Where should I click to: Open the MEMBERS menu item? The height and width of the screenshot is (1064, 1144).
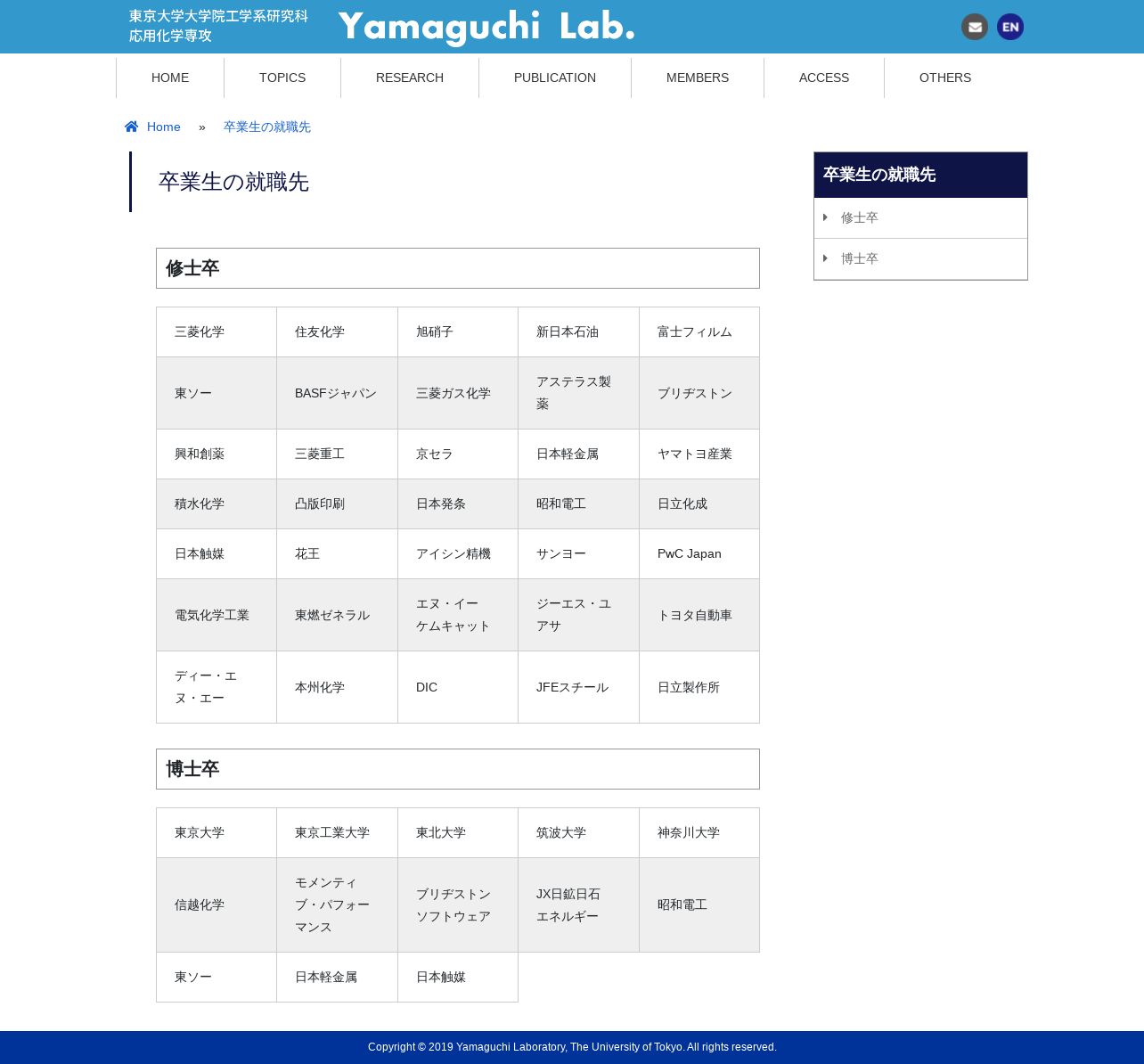[x=698, y=78]
